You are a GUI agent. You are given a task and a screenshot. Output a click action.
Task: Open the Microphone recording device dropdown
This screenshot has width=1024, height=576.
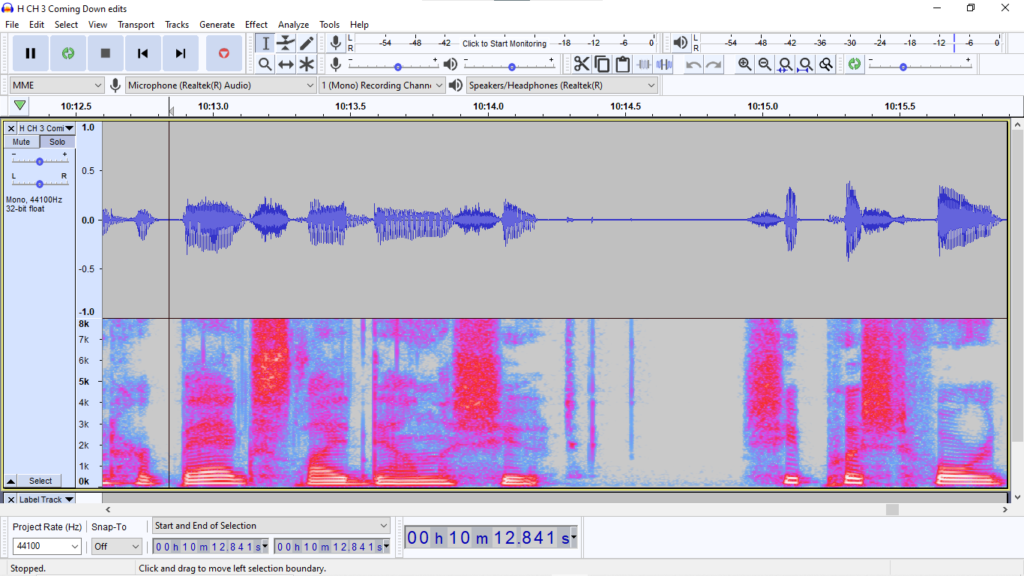pyautogui.click(x=221, y=85)
